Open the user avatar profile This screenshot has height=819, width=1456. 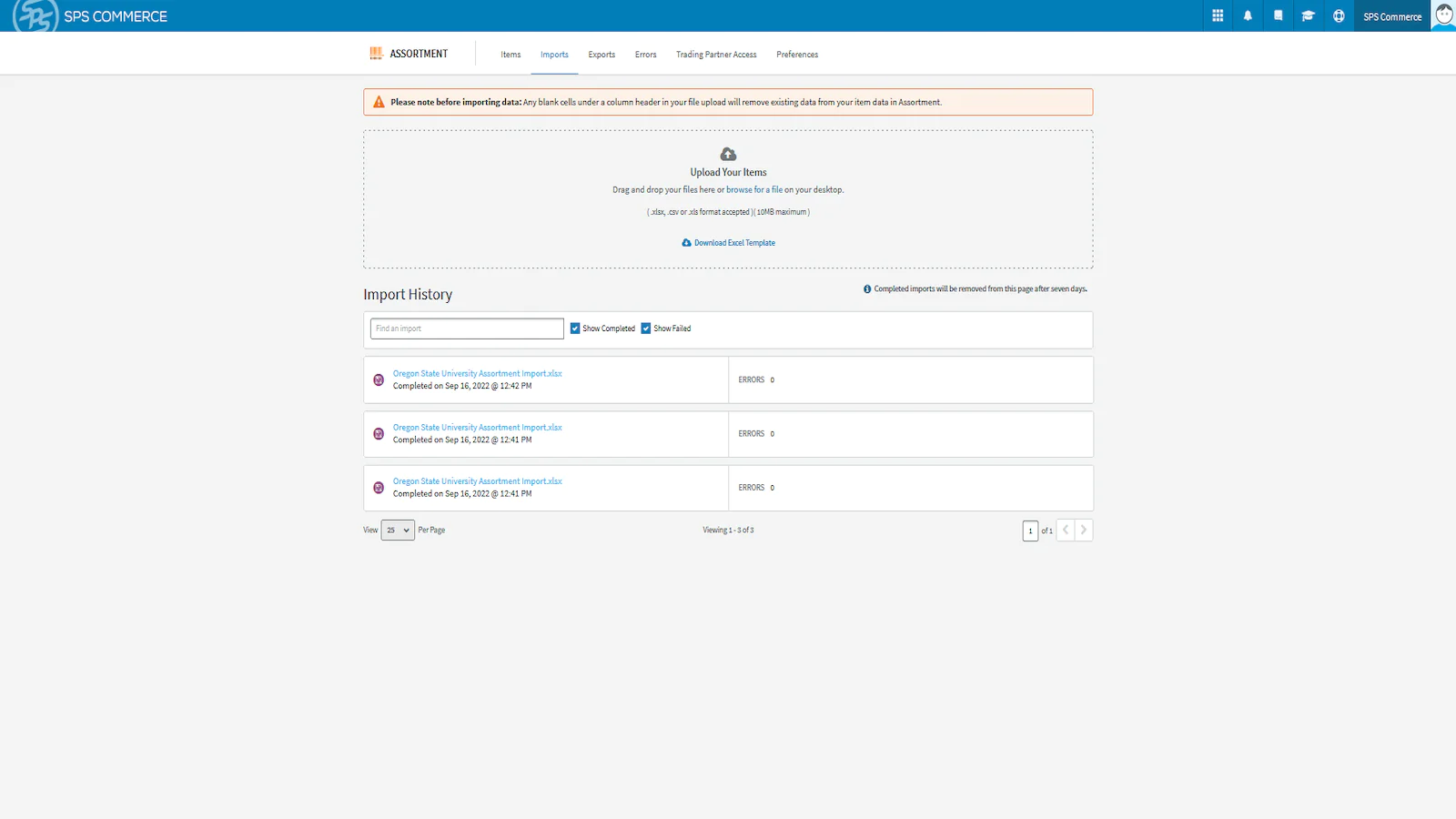click(1443, 15)
